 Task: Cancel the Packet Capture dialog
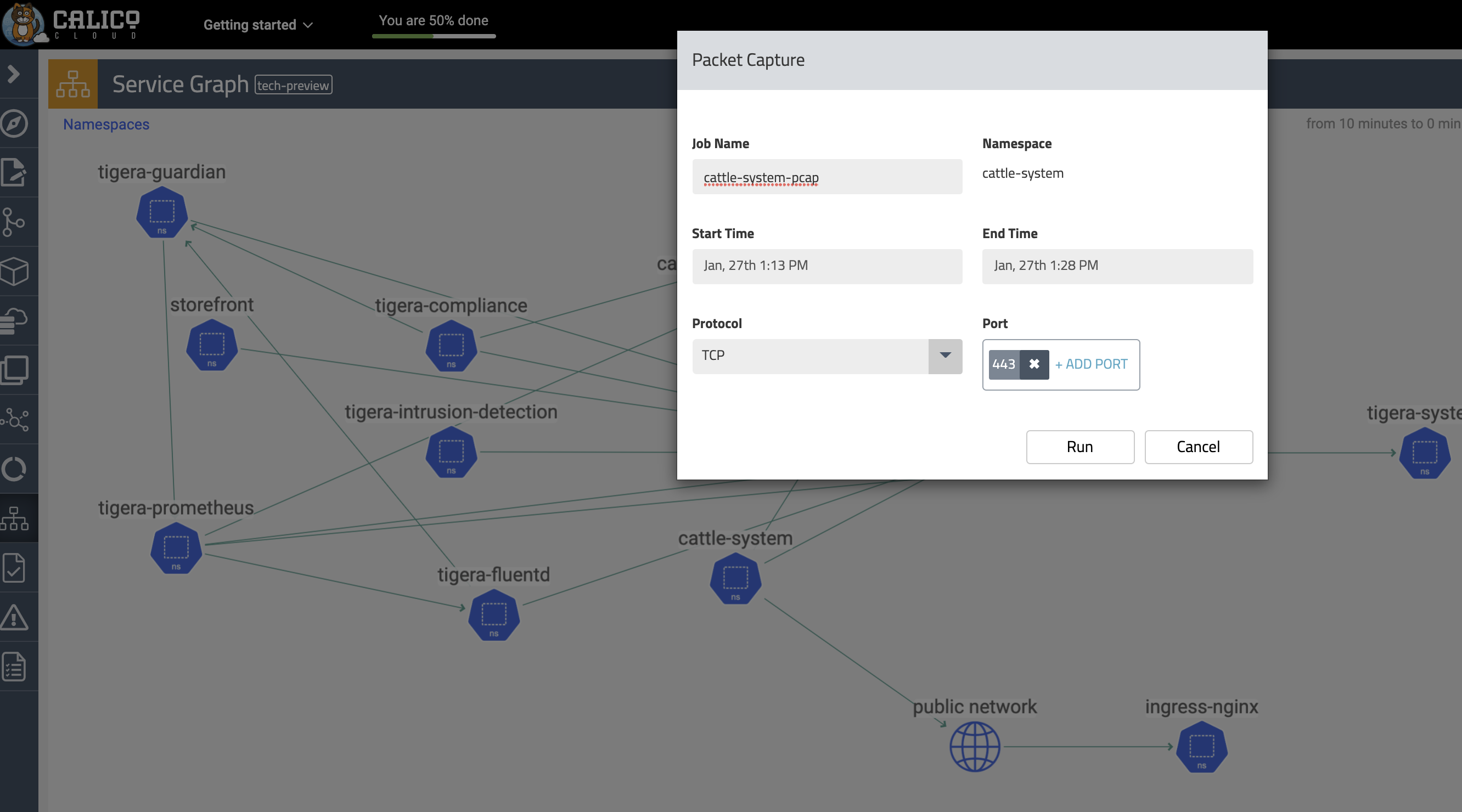[1198, 447]
